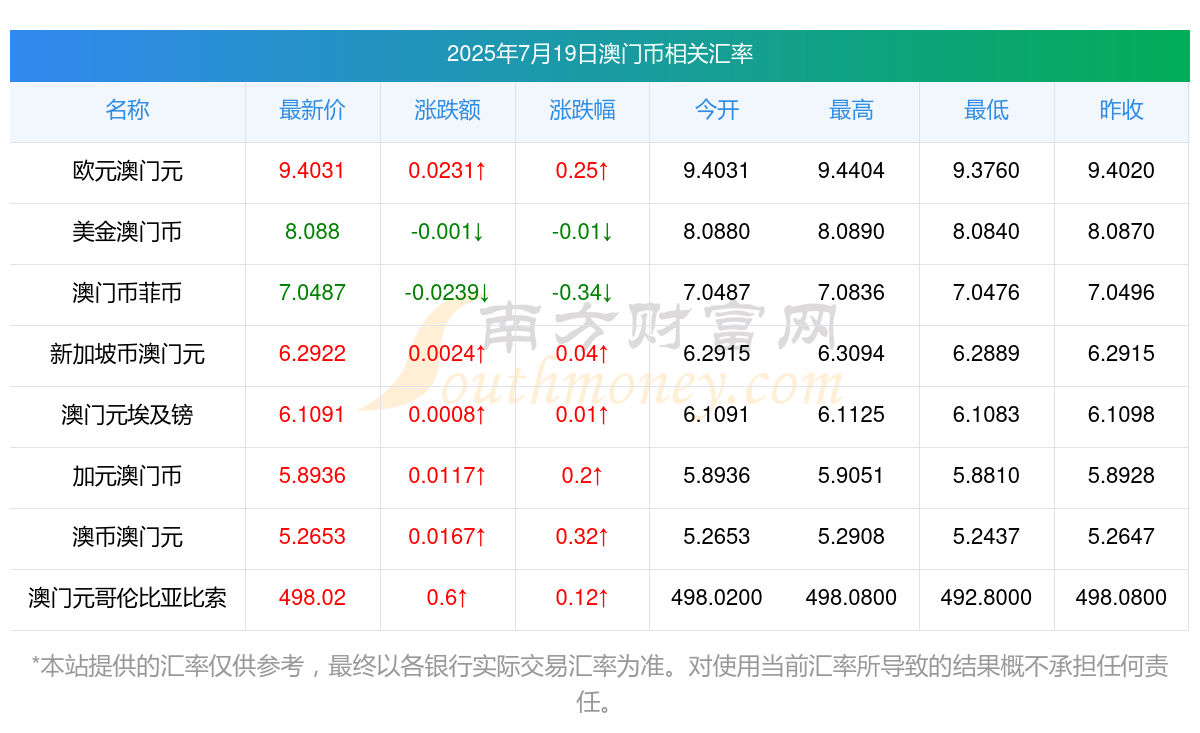Click high value 8.0890
Image resolution: width=1200 pixels, height=733 pixels.
click(x=852, y=232)
